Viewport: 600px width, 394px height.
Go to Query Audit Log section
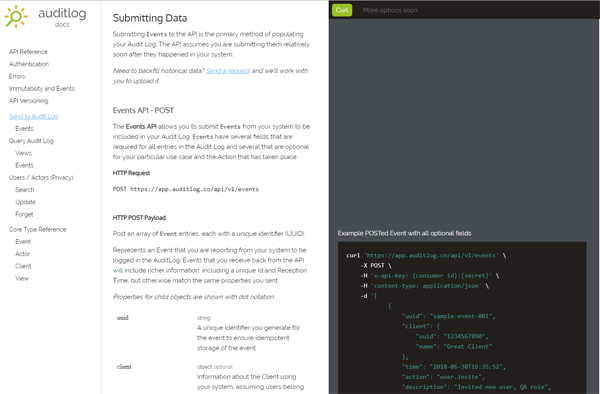(x=31, y=141)
